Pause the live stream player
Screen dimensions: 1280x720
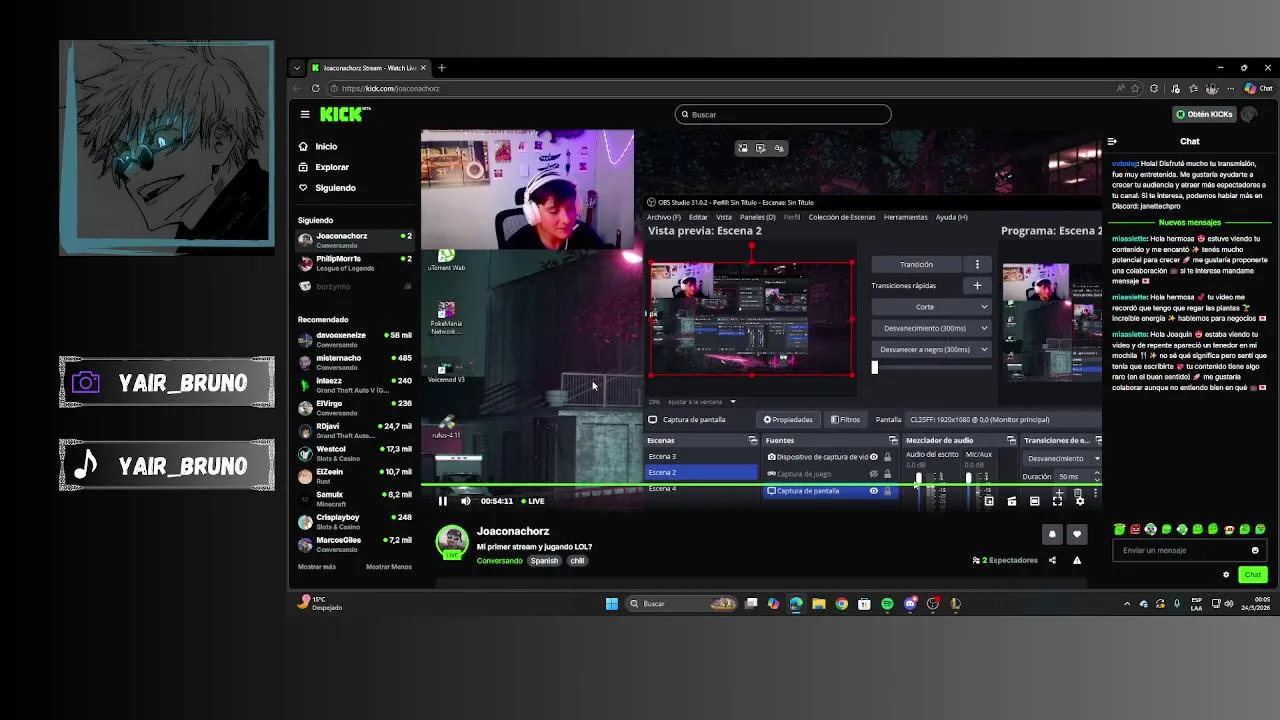(443, 501)
